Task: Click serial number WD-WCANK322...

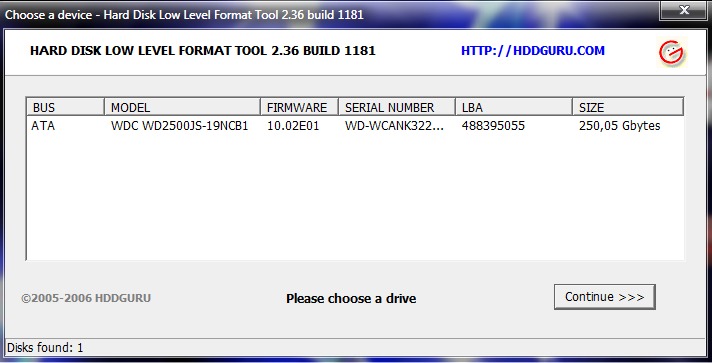Action: (x=394, y=126)
